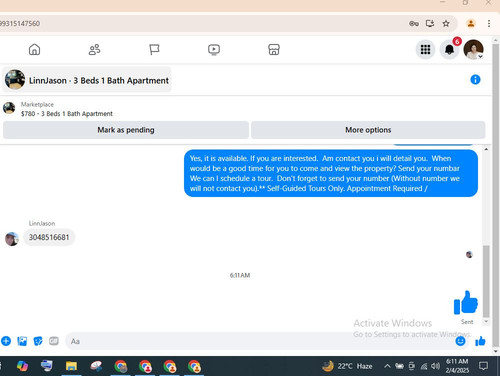Image resolution: width=500 pixels, height=376 pixels.
Task: Open the $780 3 Beds 1 Bath Apartment listing
Action: (67, 114)
